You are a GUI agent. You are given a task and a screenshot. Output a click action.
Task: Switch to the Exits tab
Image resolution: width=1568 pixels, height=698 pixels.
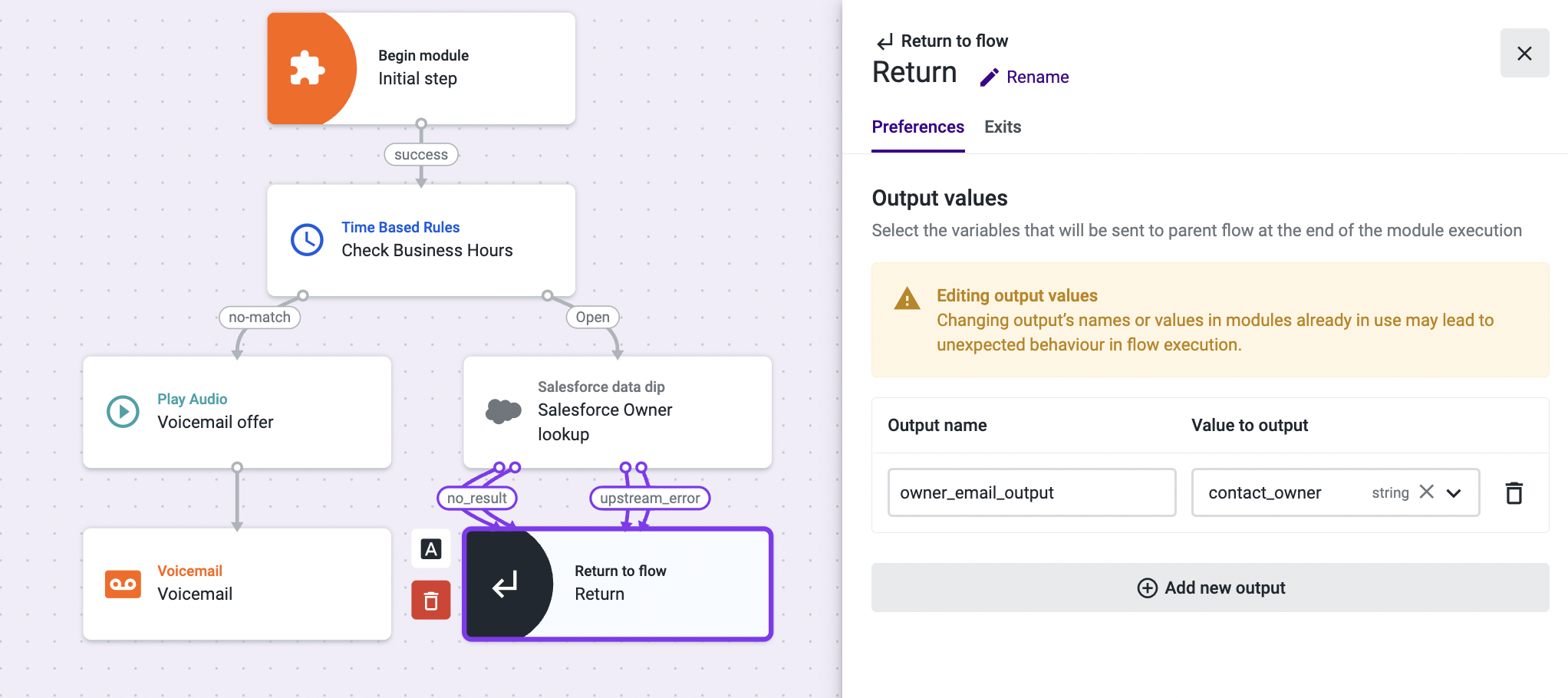pos(1003,127)
